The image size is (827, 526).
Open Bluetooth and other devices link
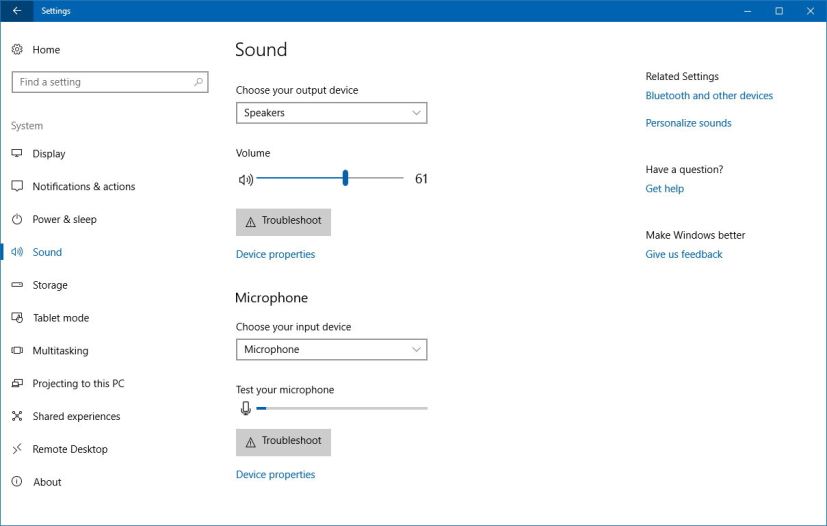pos(709,96)
